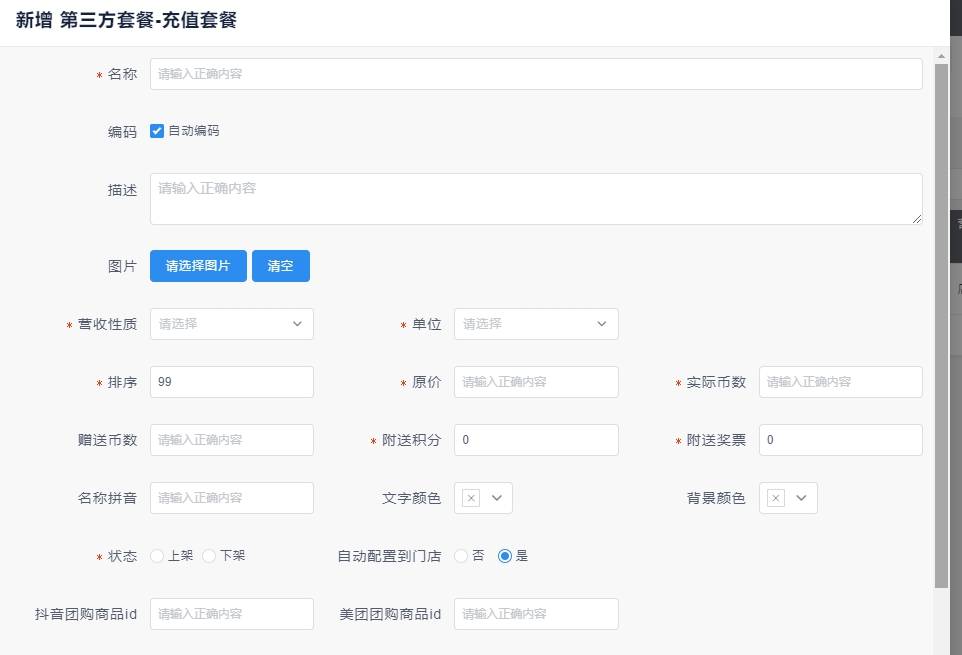This screenshot has height=655, width=962.
Task: Click the 描述 text area
Action: pos(536,199)
